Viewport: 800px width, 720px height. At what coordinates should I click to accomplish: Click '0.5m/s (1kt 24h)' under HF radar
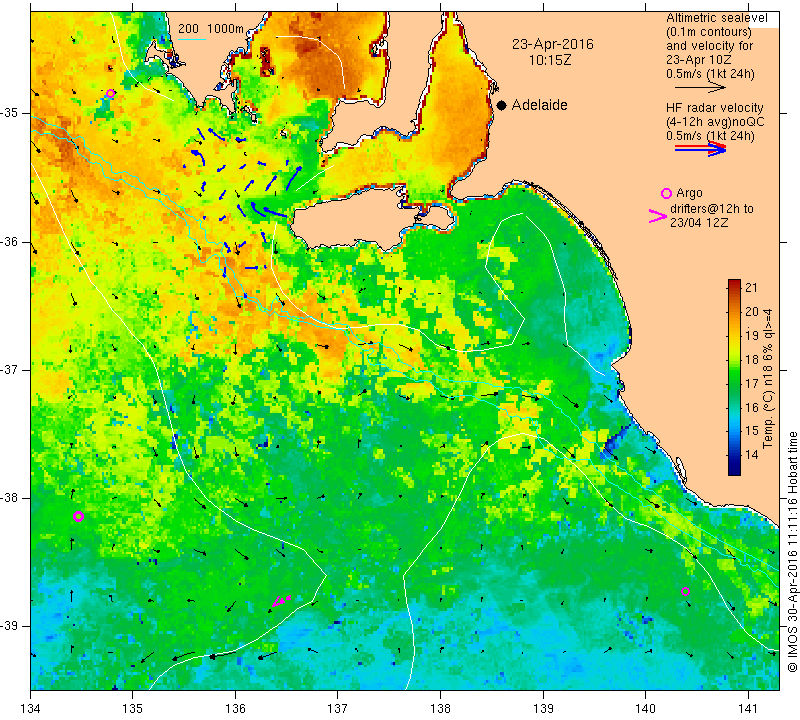pos(710,136)
